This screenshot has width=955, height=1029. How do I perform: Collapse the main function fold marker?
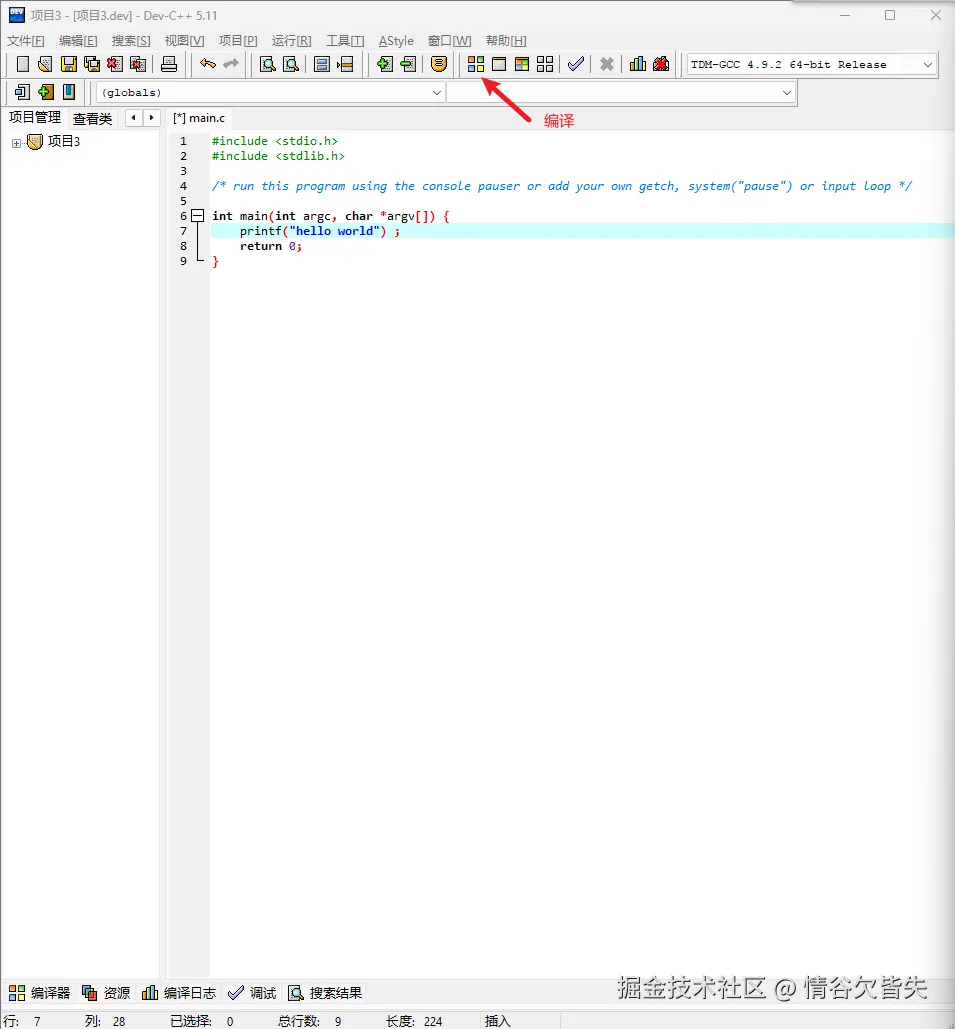pyautogui.click(x=198, y=215)
